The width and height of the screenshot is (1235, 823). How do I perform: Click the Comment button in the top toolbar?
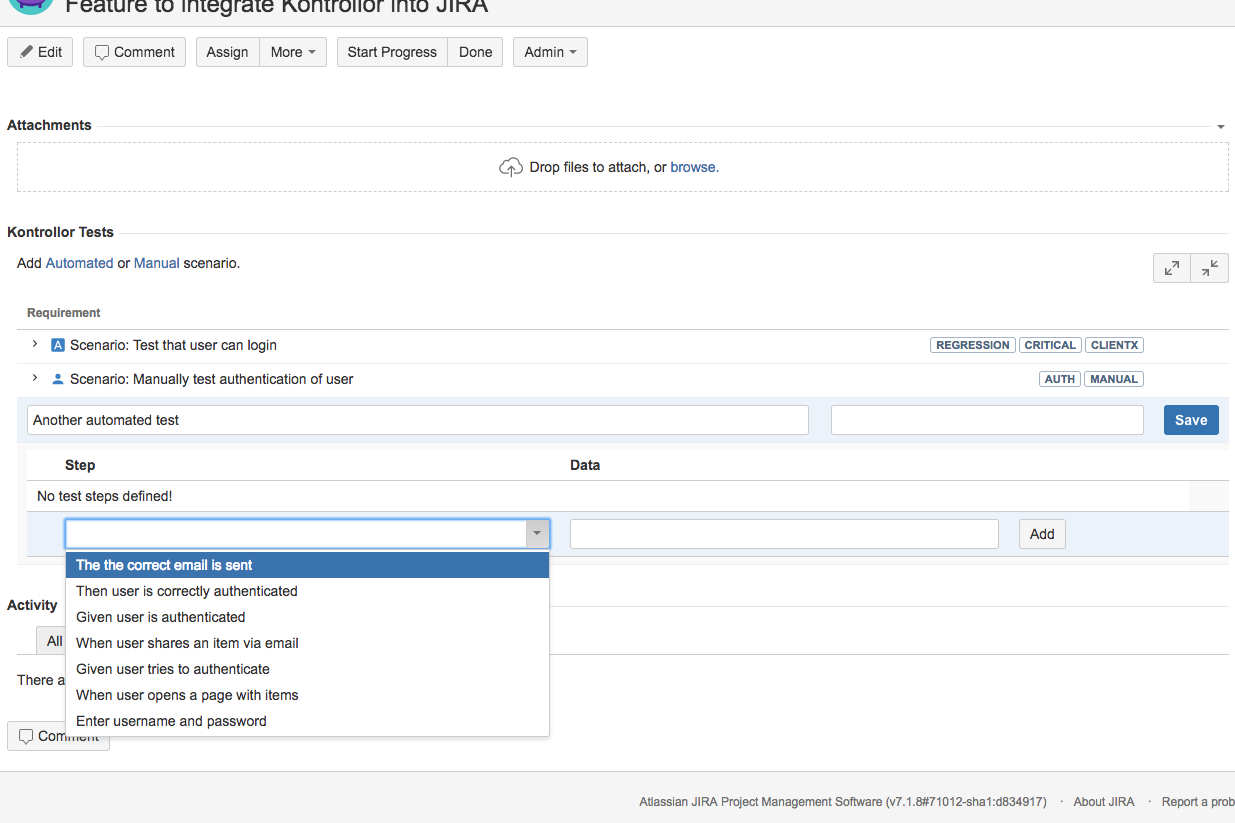[134, 52]
